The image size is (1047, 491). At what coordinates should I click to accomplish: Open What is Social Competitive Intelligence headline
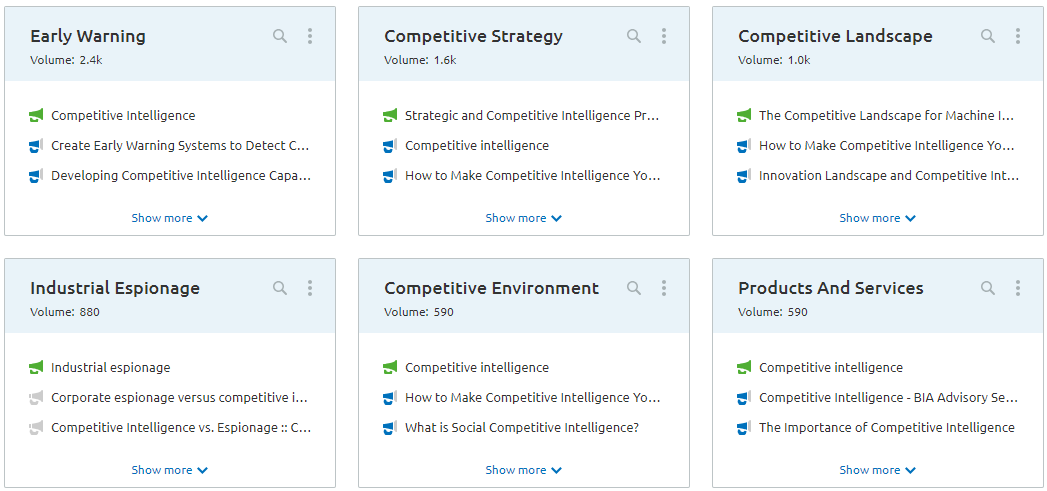pyautogui.click(x=522, y=428)
